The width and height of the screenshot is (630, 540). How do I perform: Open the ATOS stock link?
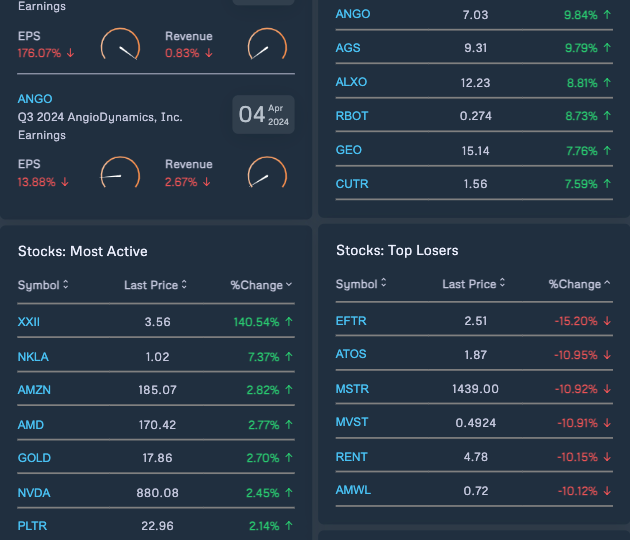point(351,354)
